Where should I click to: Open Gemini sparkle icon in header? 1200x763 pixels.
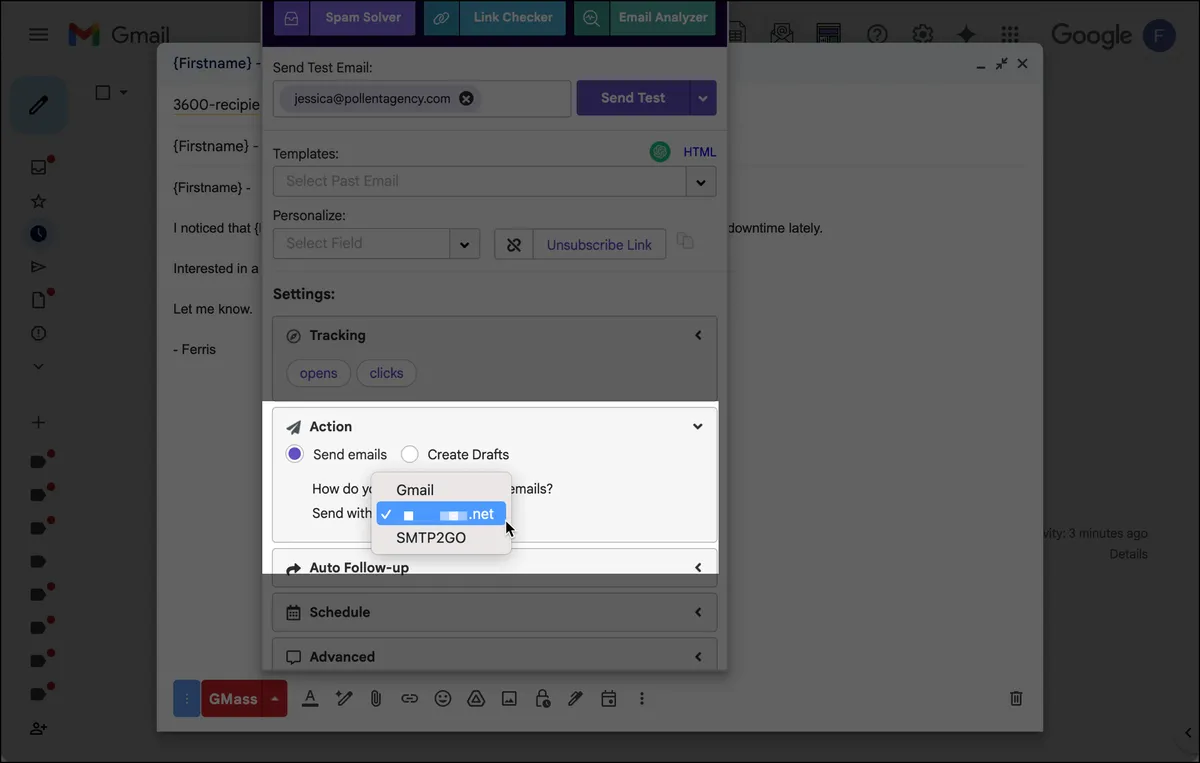966,35
